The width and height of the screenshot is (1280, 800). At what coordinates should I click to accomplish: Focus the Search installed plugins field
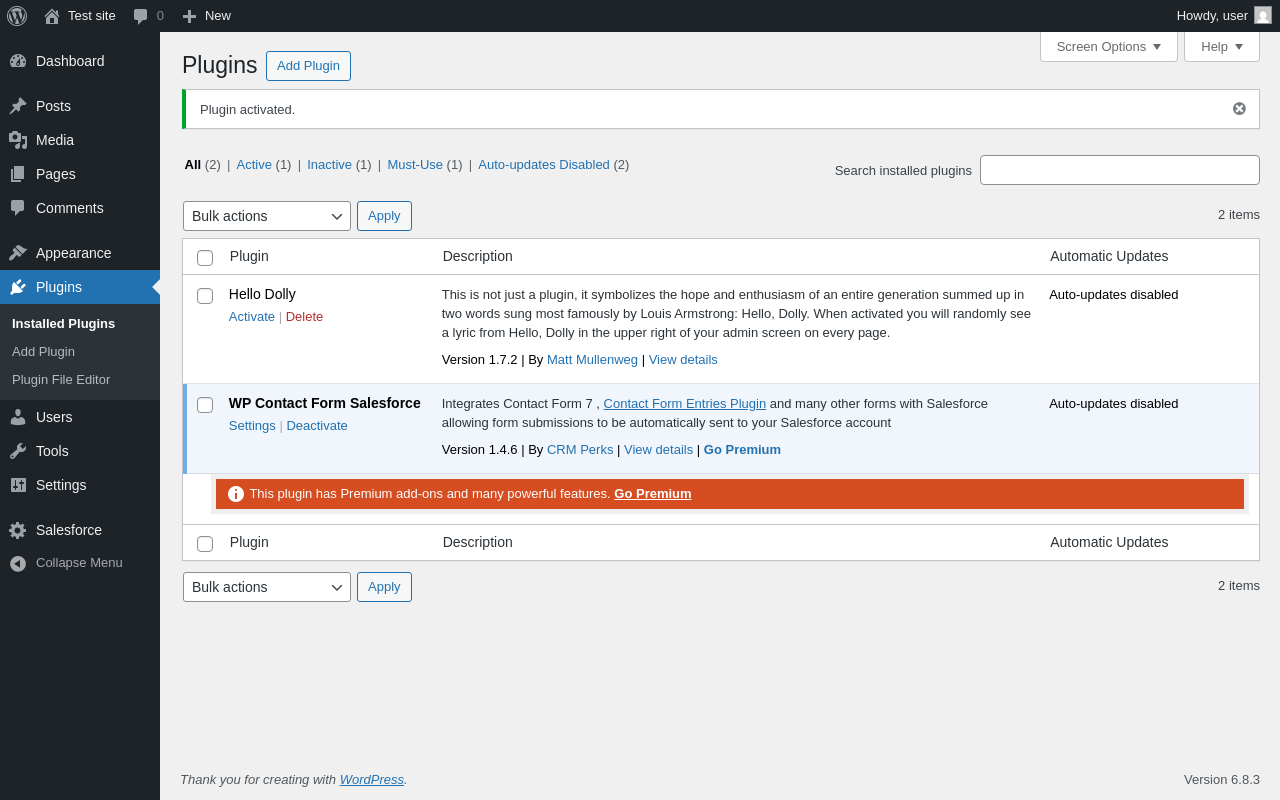(x=1120, y=170)
